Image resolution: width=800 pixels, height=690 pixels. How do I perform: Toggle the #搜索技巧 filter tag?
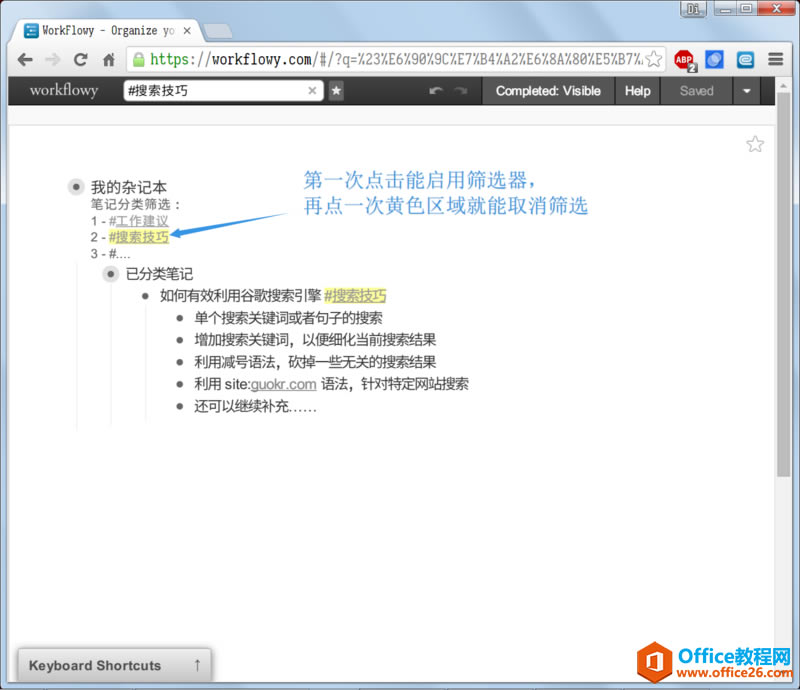(x=138, y=237)
